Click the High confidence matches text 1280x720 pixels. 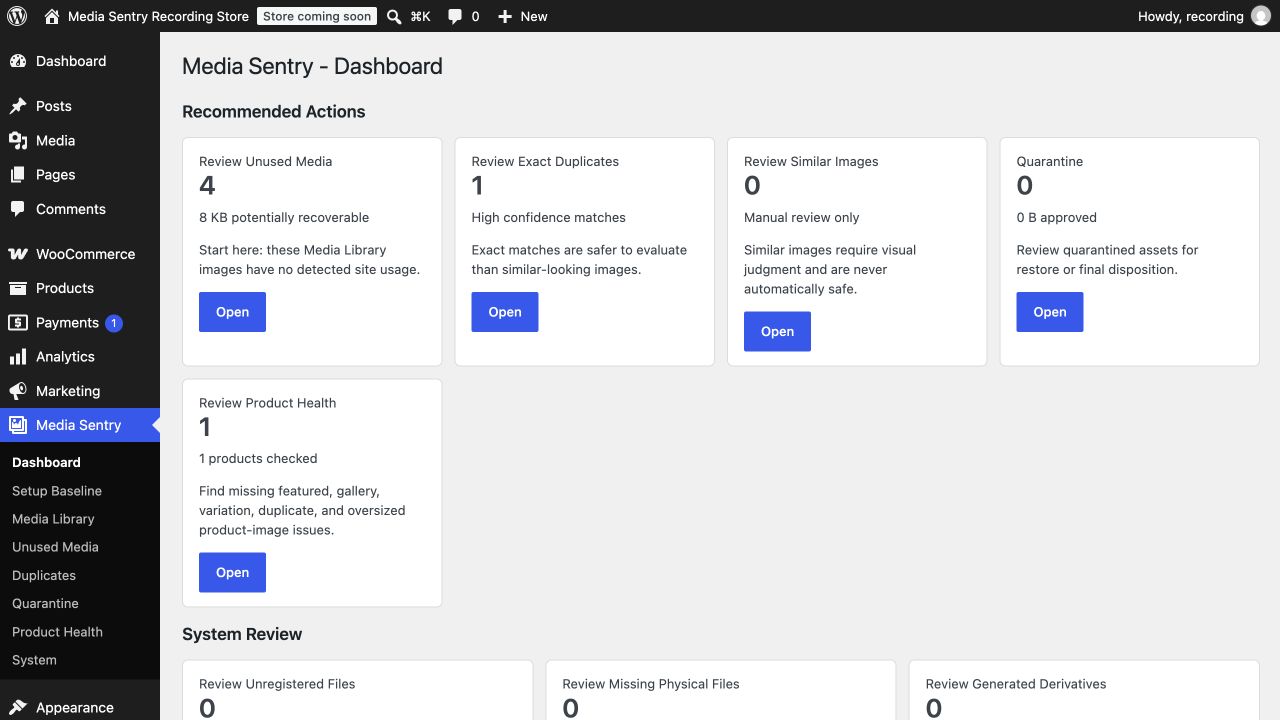[x=549, y=217]
